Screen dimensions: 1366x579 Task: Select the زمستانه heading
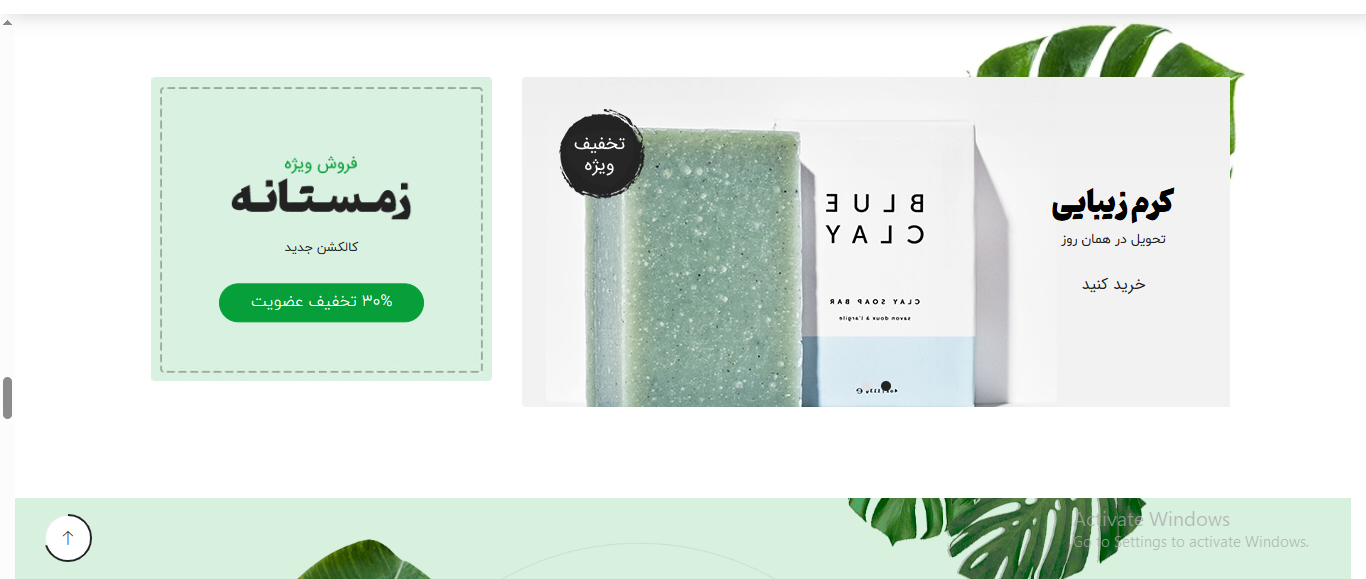pos(321,199)
